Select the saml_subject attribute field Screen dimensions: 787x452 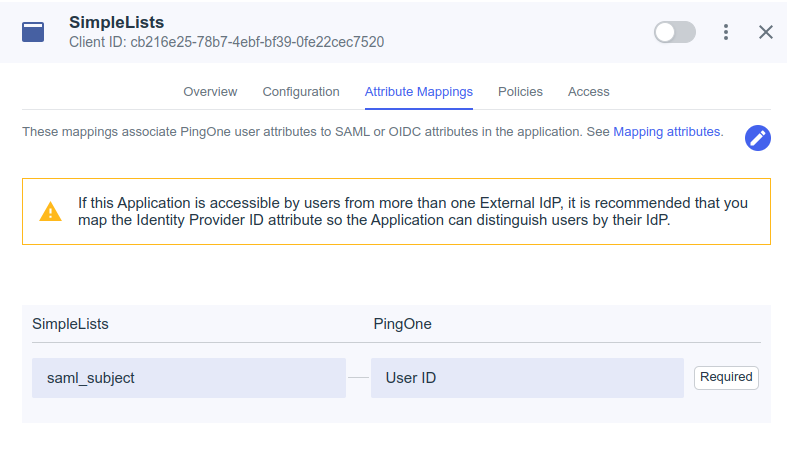(189, 378)
